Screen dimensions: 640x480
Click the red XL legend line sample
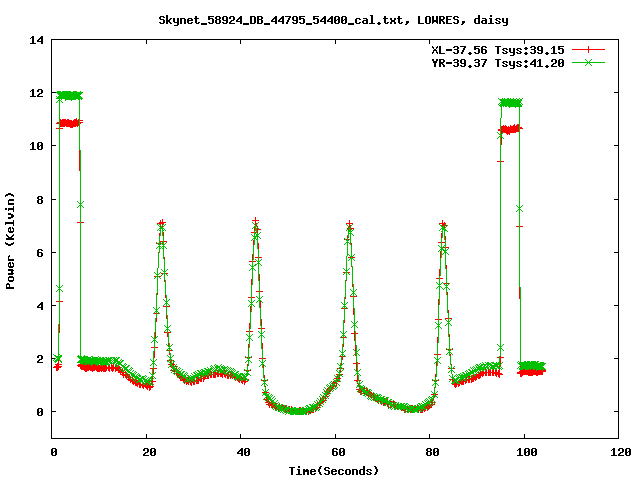[x=588, y=50]
